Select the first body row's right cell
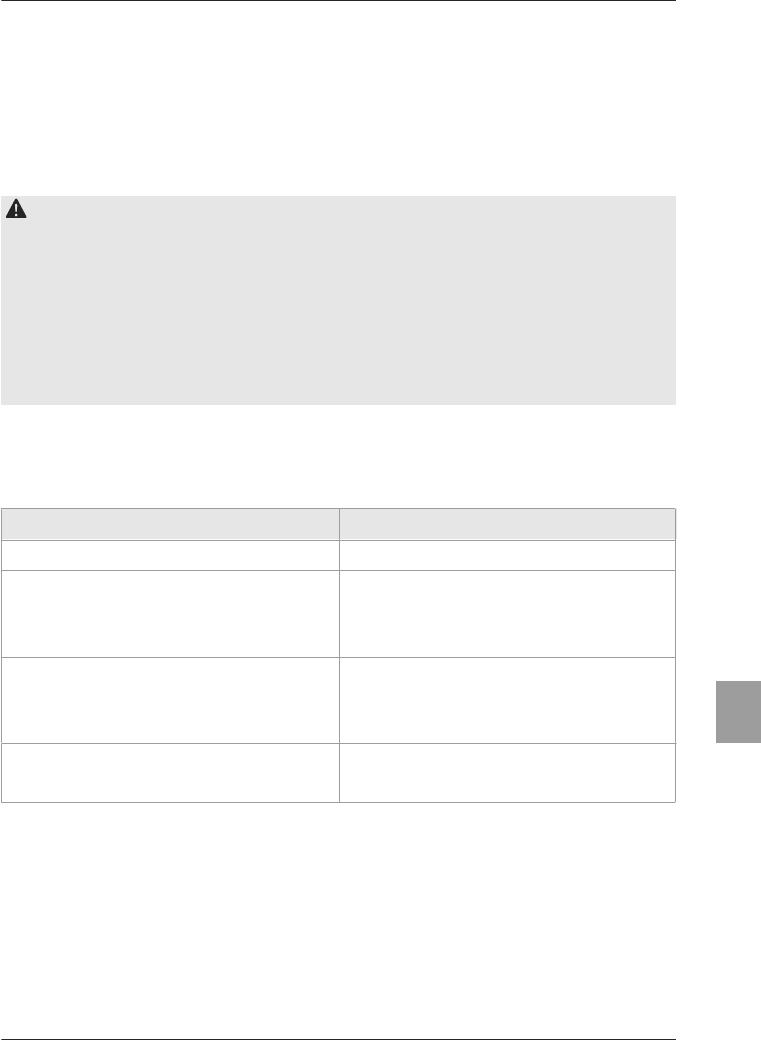Image resolution: width=761 pixels, height=1040 pixels. [508, 555]
